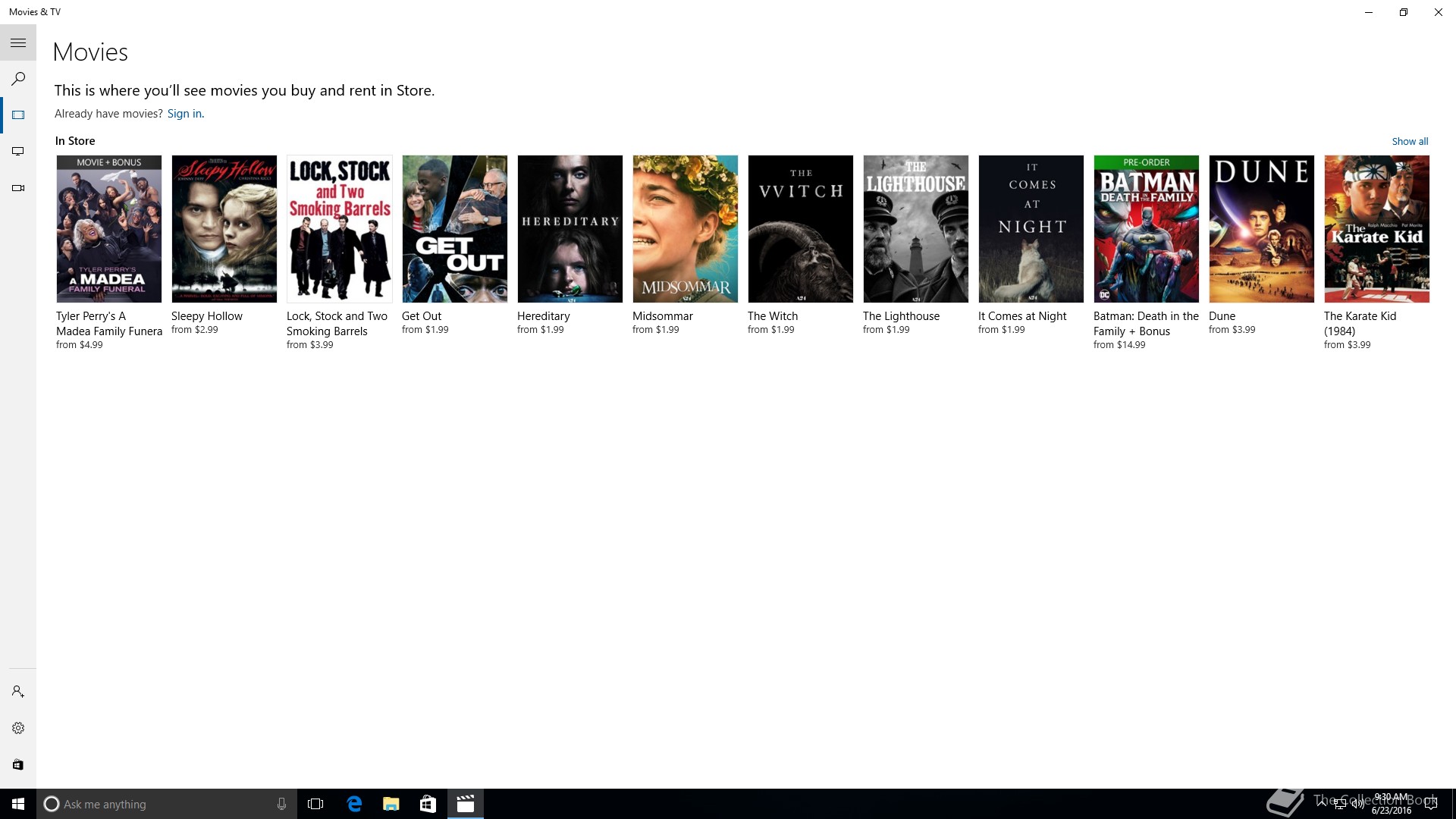This screenshot has width=1456, height=819.
Task: Open The Lighthouse movie poster
Action: tap(916, 229)
